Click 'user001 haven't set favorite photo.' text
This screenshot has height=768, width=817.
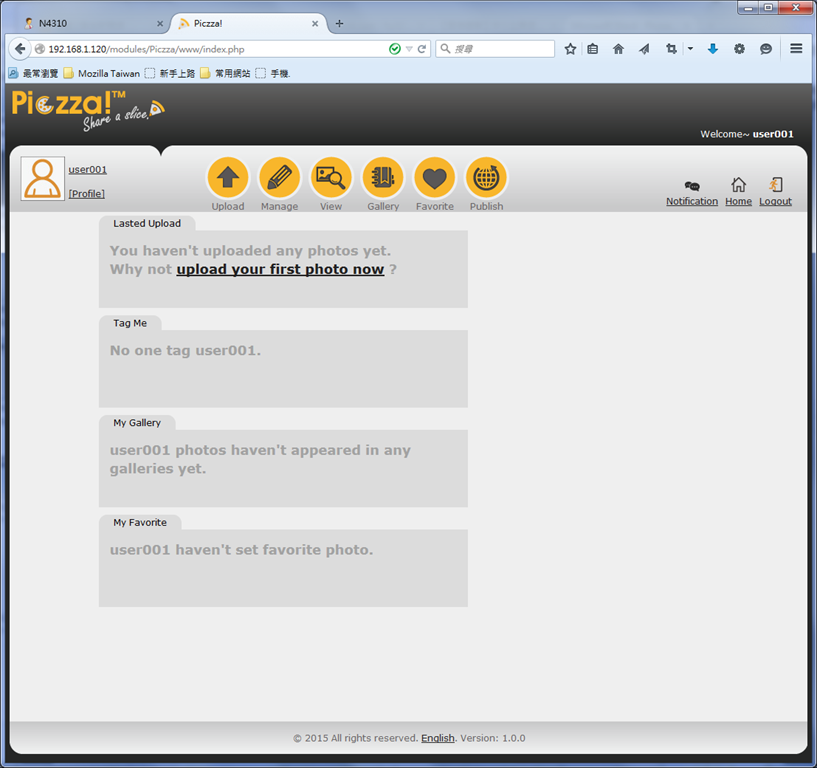[241, 550]
